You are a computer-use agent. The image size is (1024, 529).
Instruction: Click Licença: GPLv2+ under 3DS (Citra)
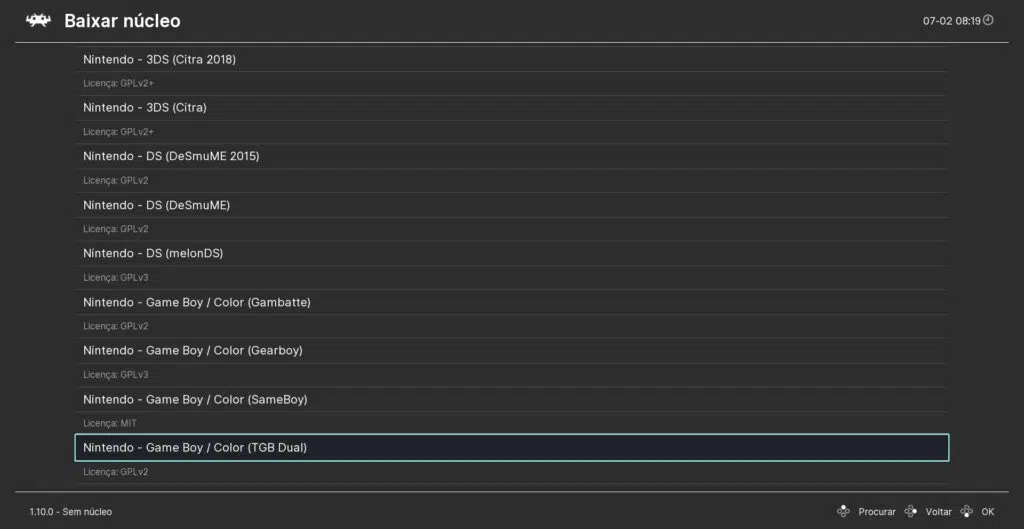(119, 132)
